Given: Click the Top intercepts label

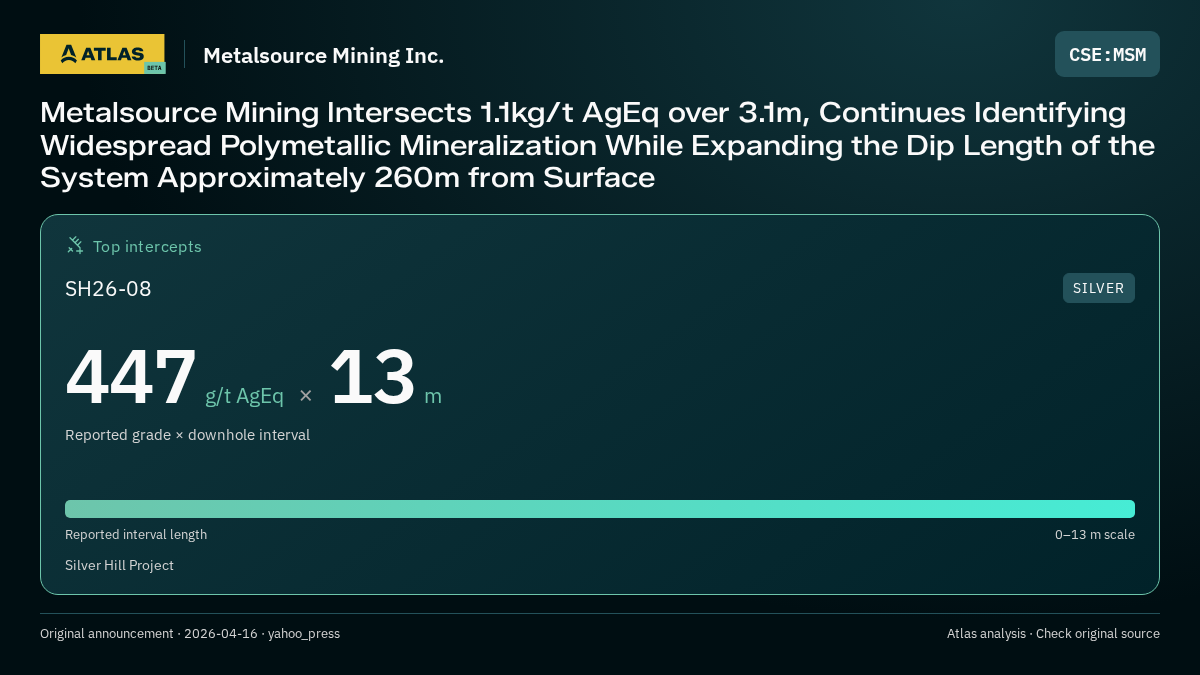Looking at the screenshot, I should pos(147,246).
